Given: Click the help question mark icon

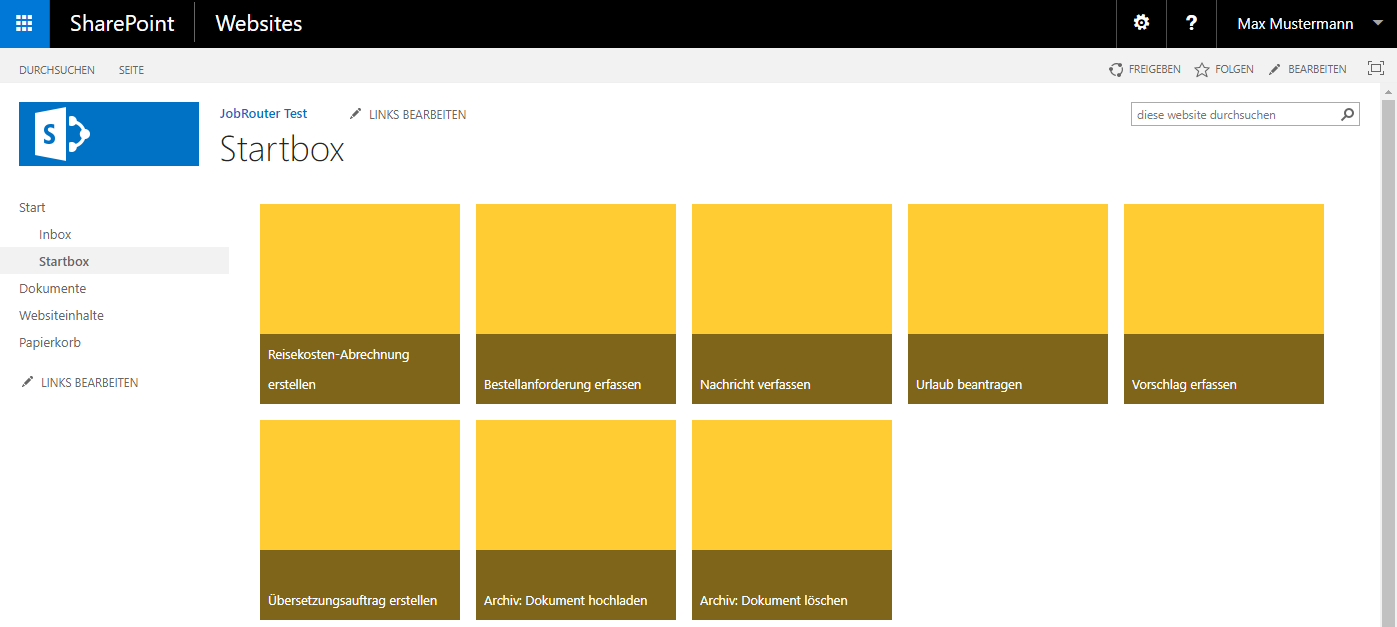Looking at the screenshot, I should [1191, 23].
